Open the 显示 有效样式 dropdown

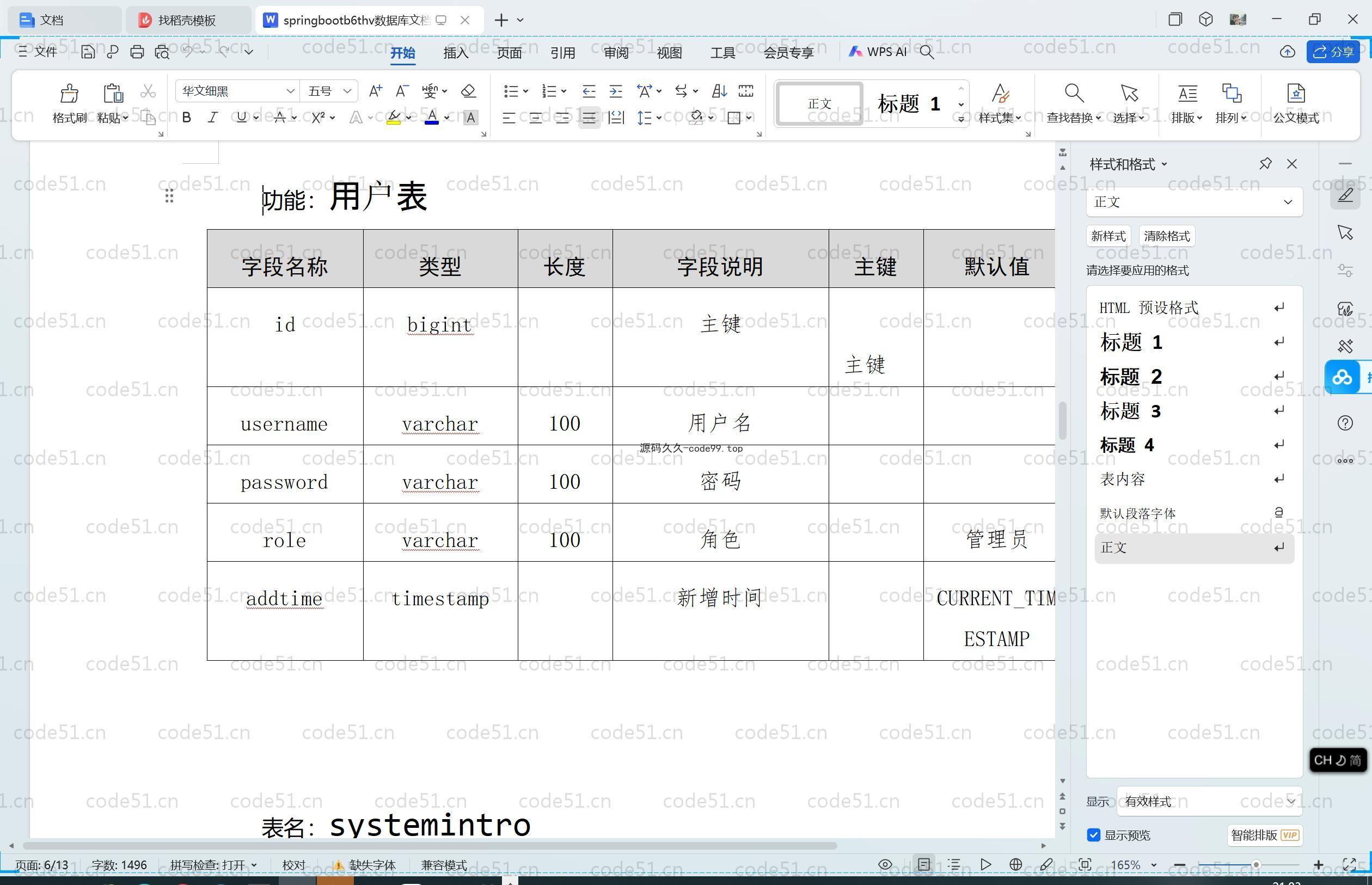1209,801
